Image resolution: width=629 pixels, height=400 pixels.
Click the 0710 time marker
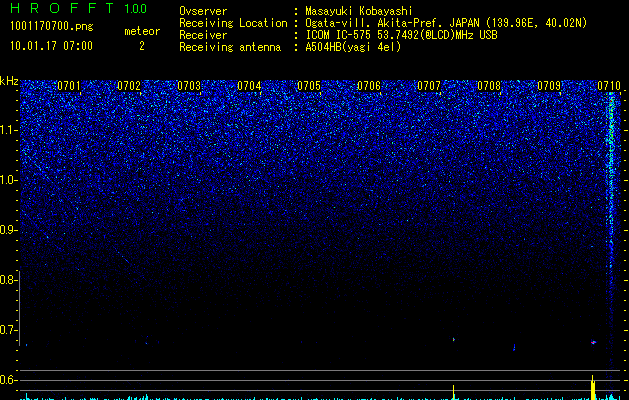click(609, 86)
